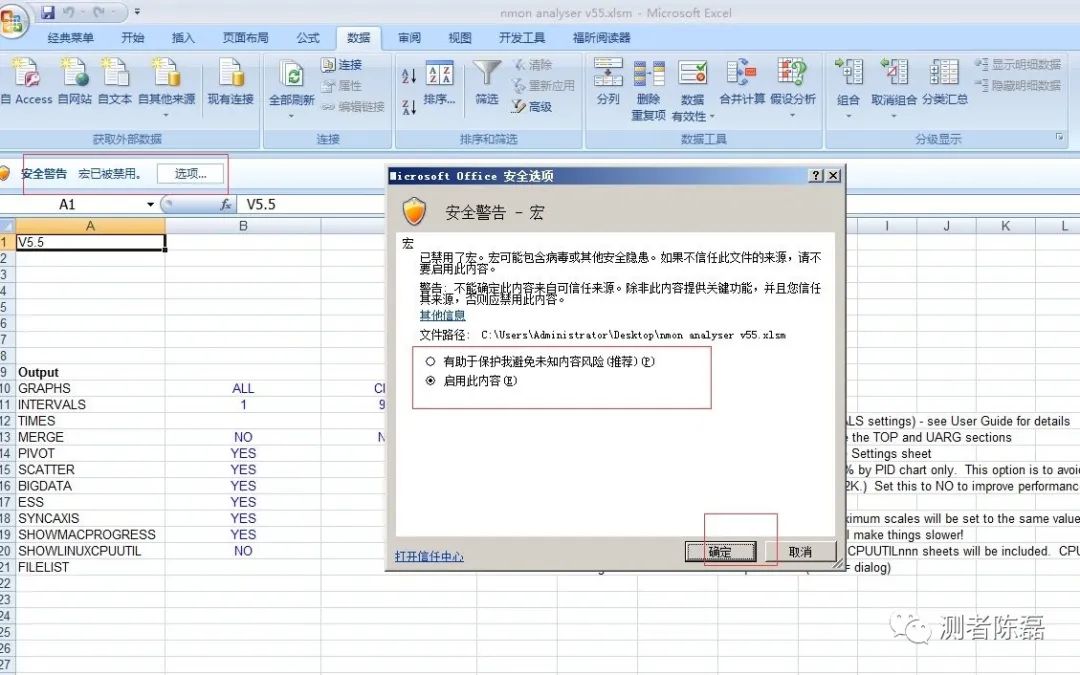The width and height of the screenshot is (1080, 675).
Task: Open What-If Analysis dropdown
Action: [793, 114]
